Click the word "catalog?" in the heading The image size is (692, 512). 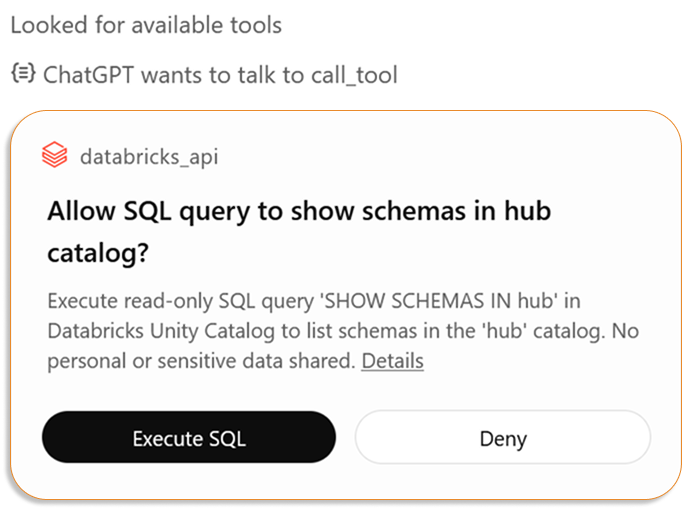98,253
